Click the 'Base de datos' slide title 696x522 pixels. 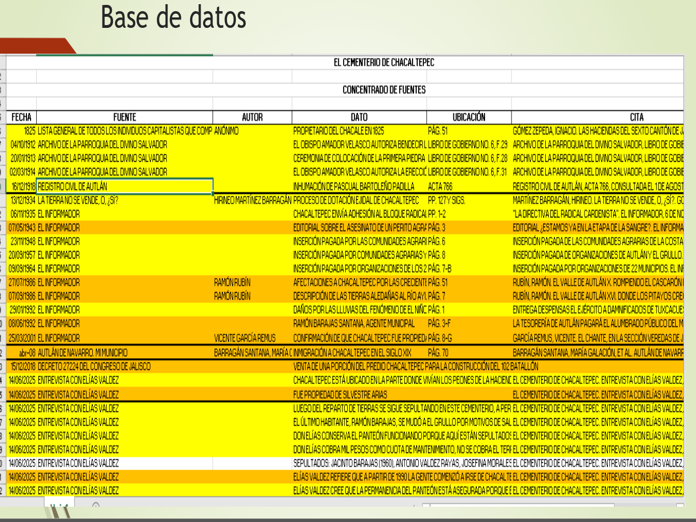[x=173, y=18]
